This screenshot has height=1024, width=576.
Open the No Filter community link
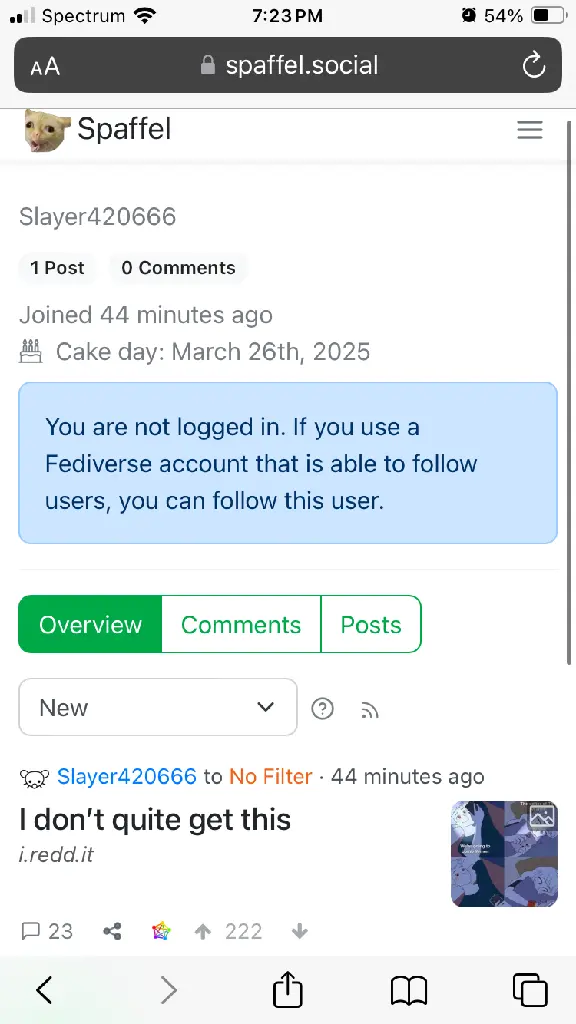tap(270, 776)
